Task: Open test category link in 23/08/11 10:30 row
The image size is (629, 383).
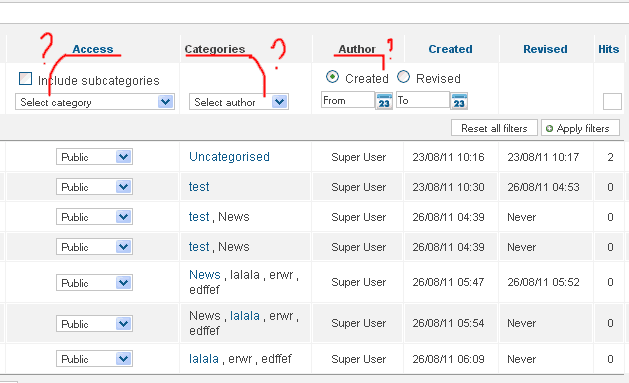Action: click(199, 187)
